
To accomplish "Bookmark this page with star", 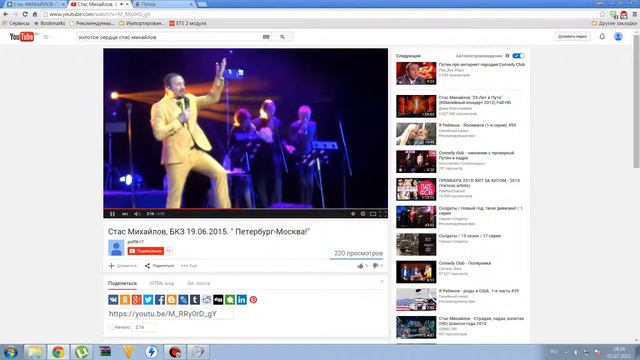I will 602,14.
